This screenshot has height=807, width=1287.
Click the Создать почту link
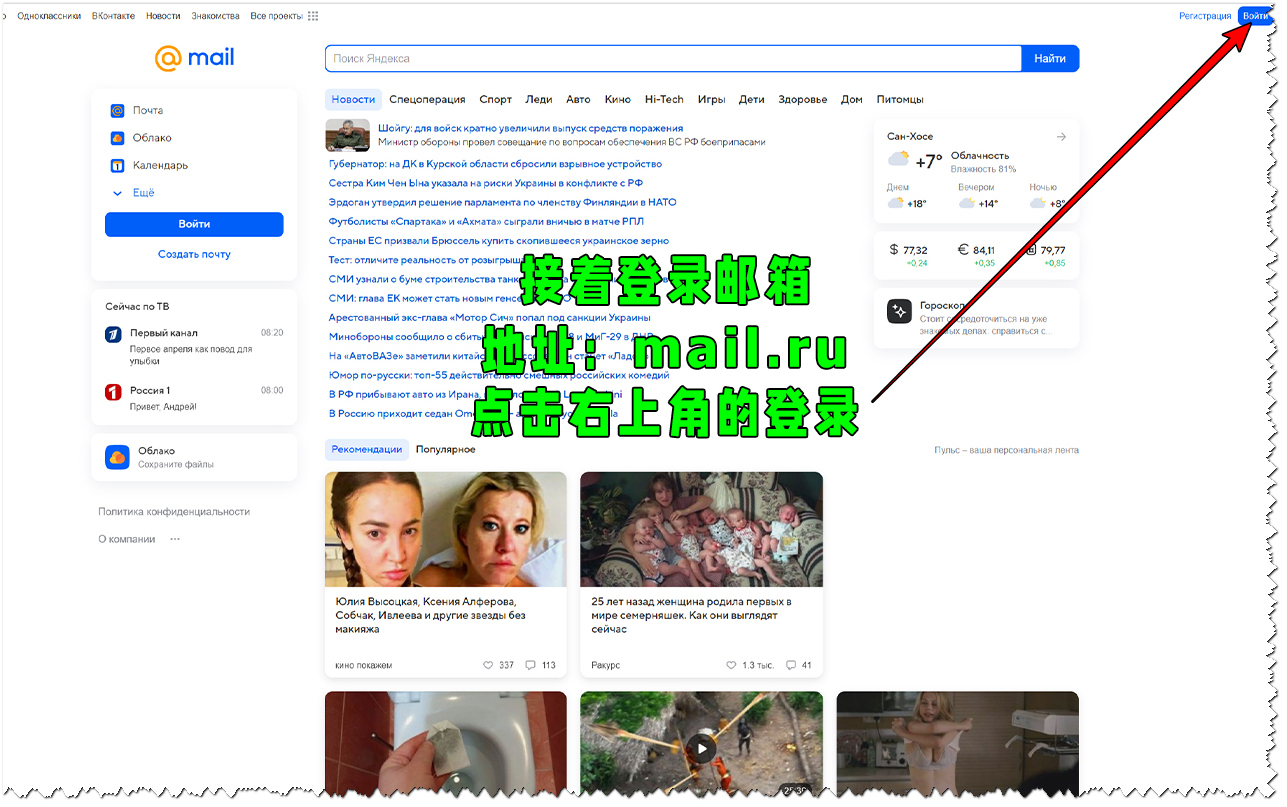194,254
